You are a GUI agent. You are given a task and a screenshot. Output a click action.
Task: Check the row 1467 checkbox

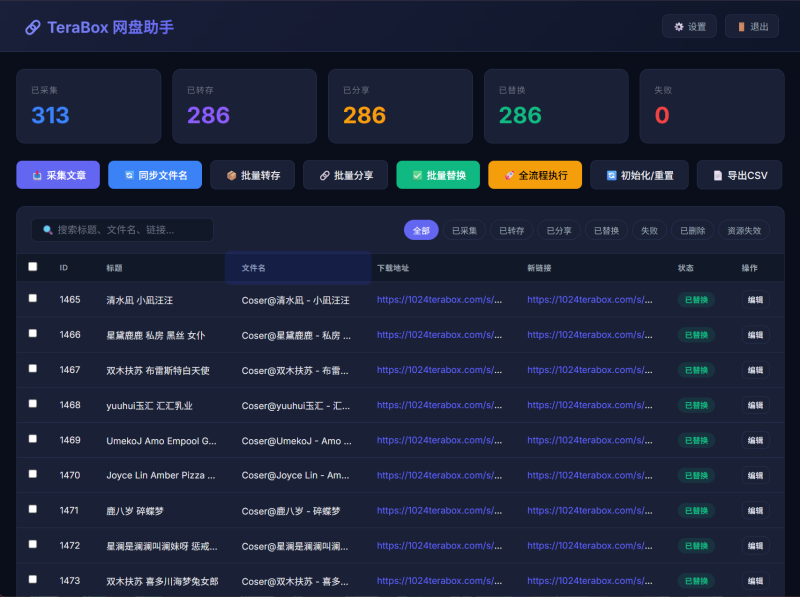(x=33, y=368)
